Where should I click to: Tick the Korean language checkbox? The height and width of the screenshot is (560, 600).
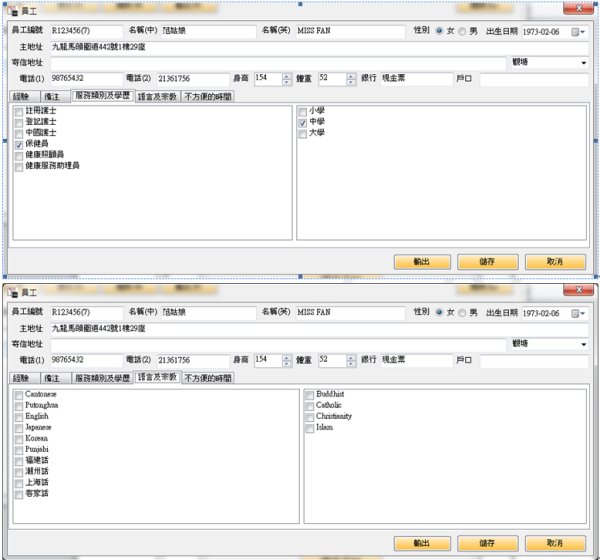[19, 439]
